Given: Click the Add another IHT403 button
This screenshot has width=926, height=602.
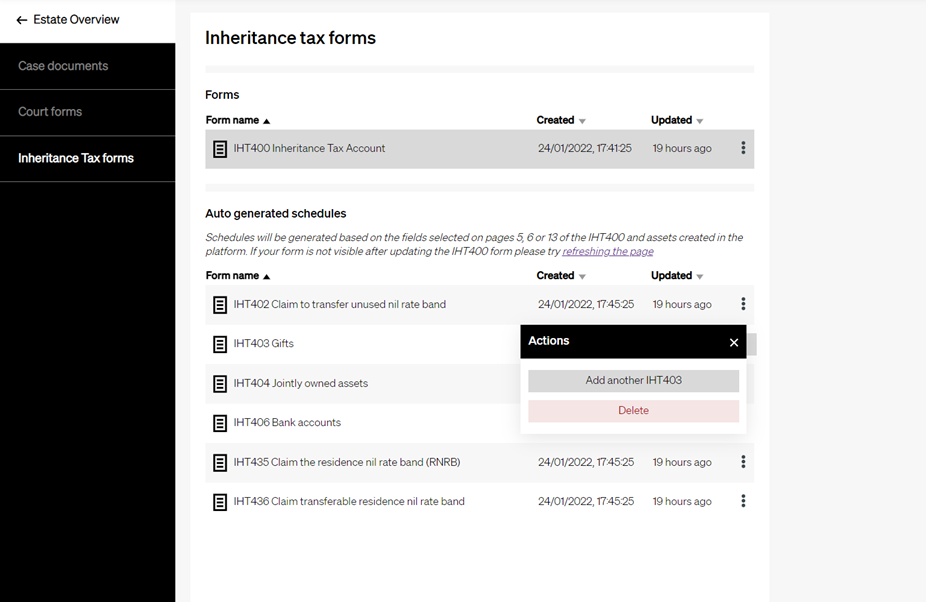Looking at the screenshot, I should click(x=633, y=381).
